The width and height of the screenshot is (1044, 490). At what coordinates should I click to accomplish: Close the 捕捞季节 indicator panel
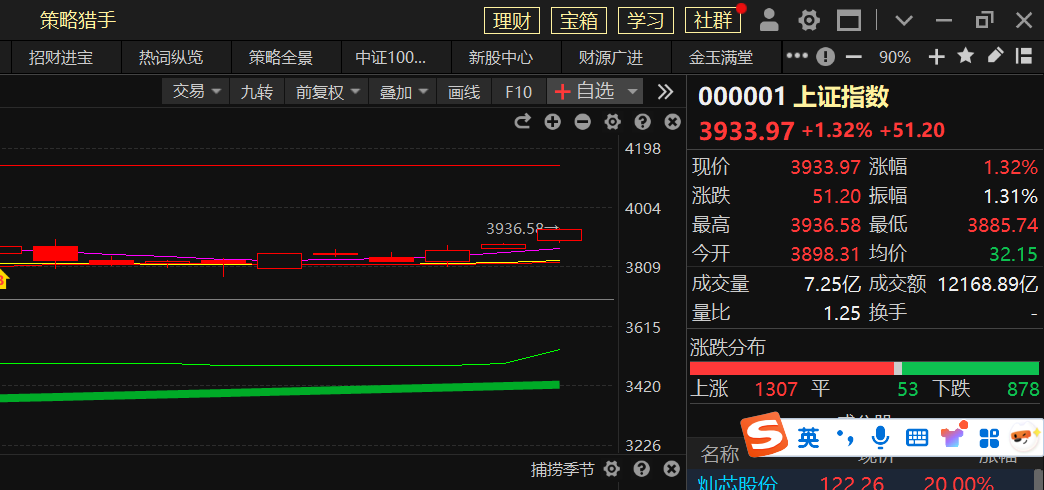coord(672,469)
